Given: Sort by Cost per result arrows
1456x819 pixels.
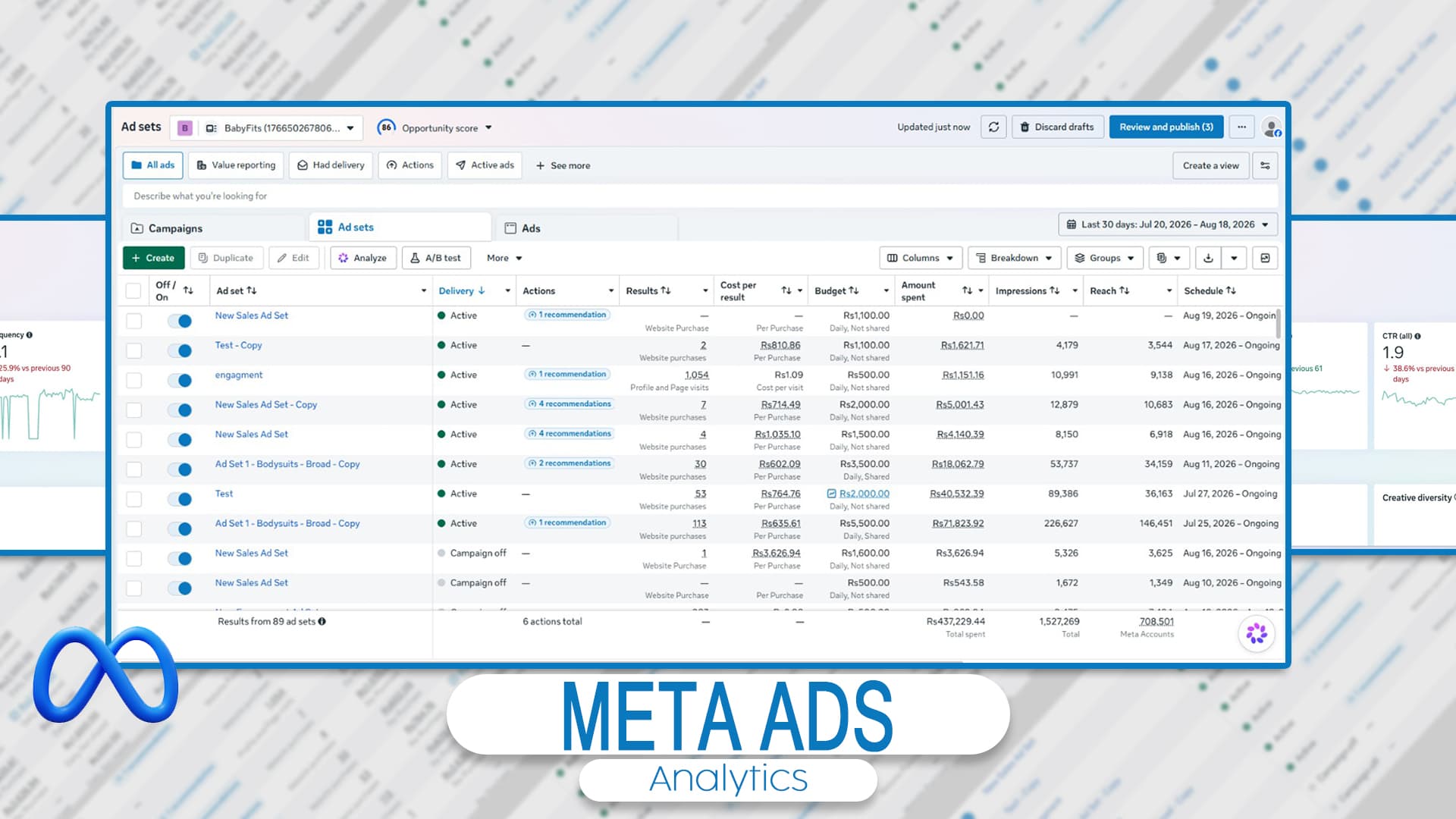Looking at the screenshot, I should (786, 290).
